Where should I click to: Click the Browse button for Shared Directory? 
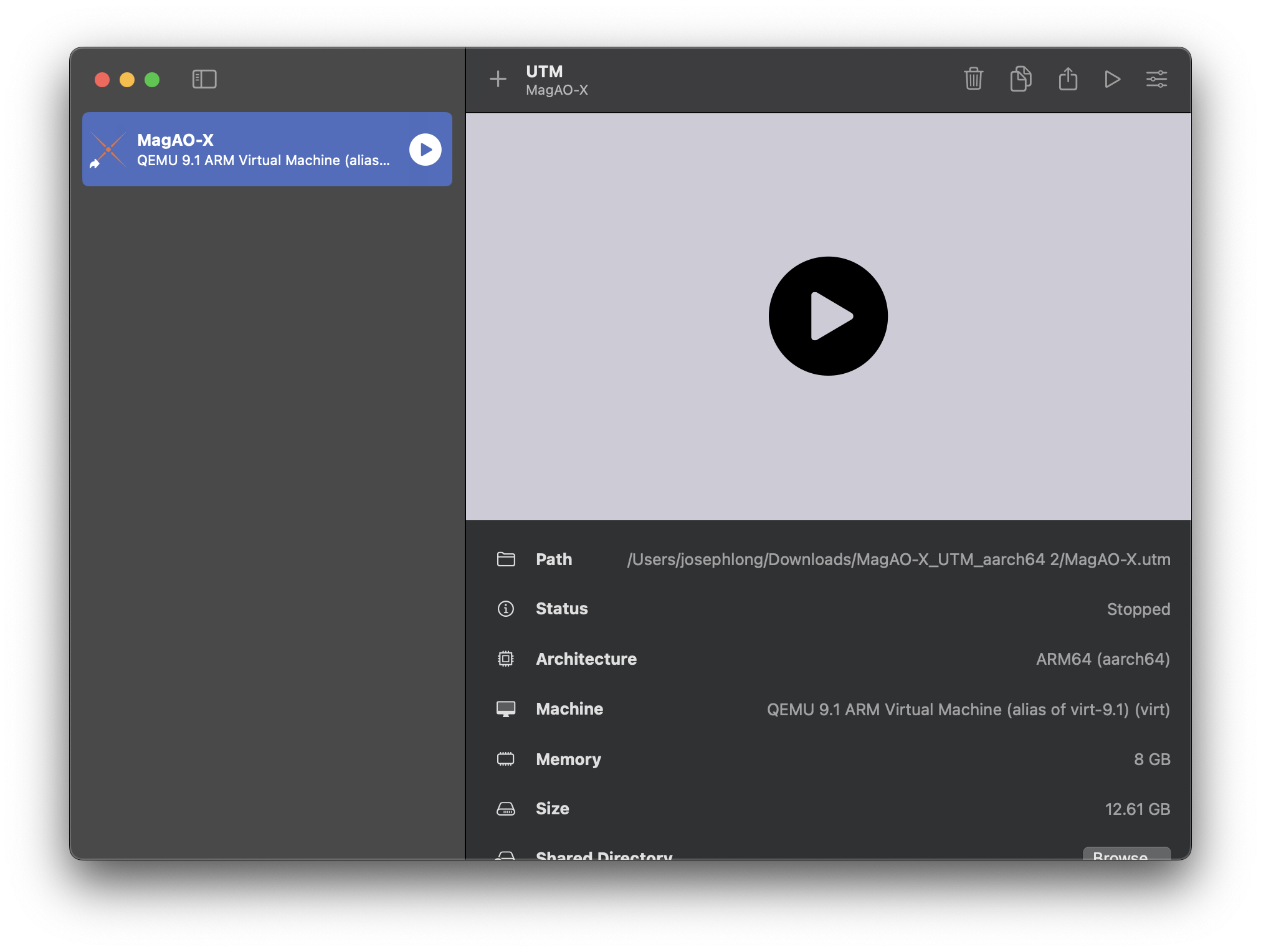click(x=1126, y=855)
